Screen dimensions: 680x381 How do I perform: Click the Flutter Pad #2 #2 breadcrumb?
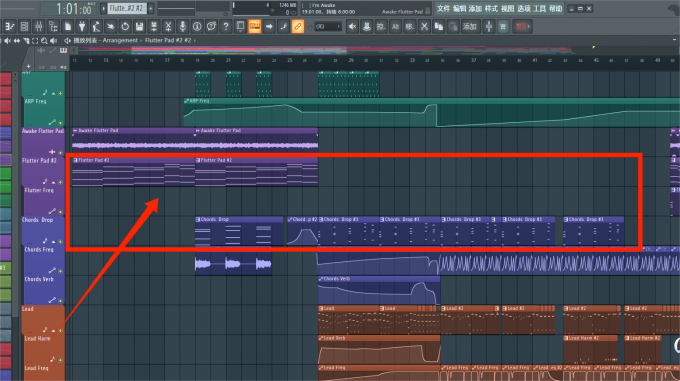[x=168, y=40]
